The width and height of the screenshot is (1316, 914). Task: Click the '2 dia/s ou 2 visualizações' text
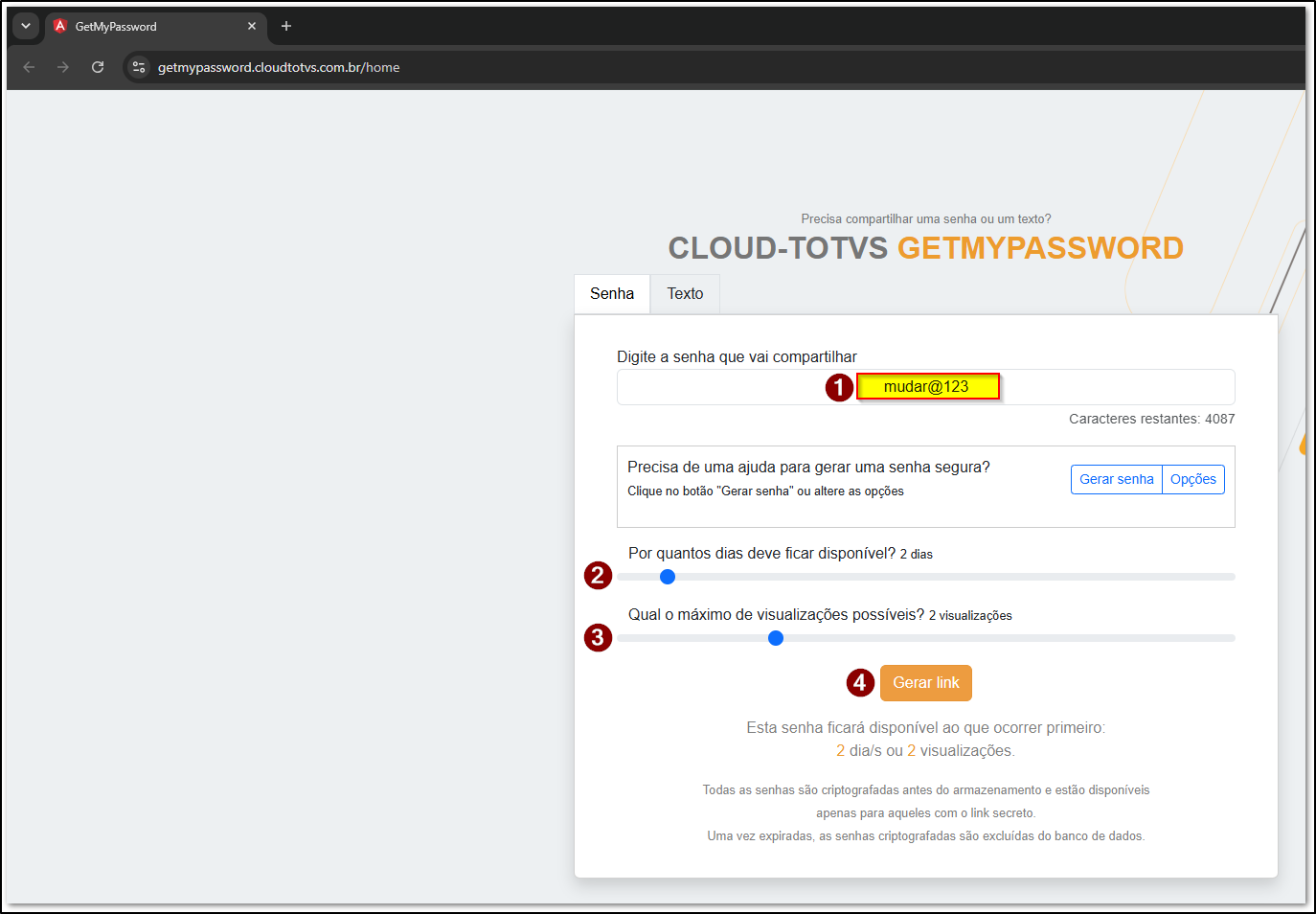(925, 751)
